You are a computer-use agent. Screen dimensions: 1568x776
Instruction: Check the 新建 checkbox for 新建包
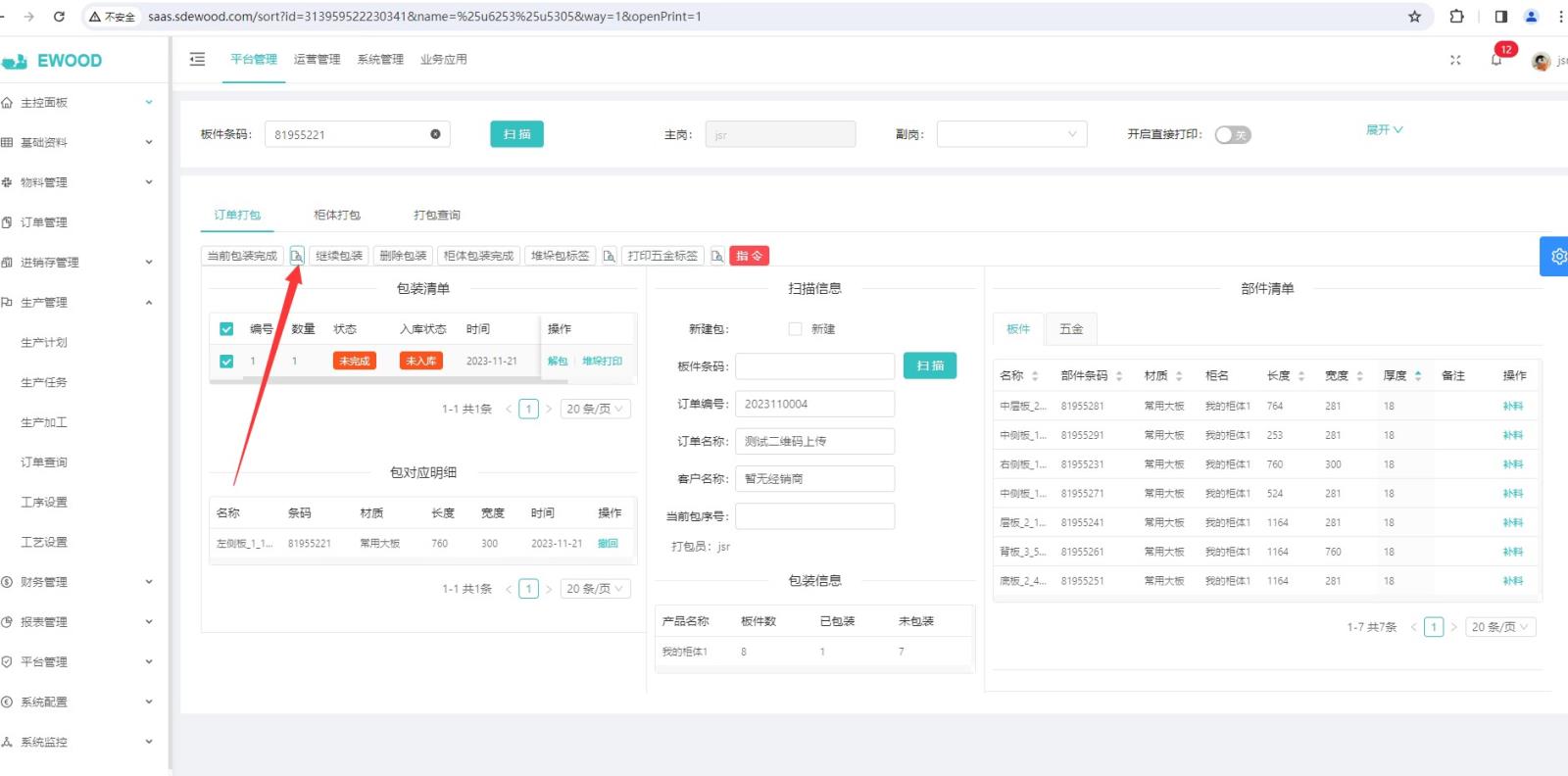tap(795, 329)
